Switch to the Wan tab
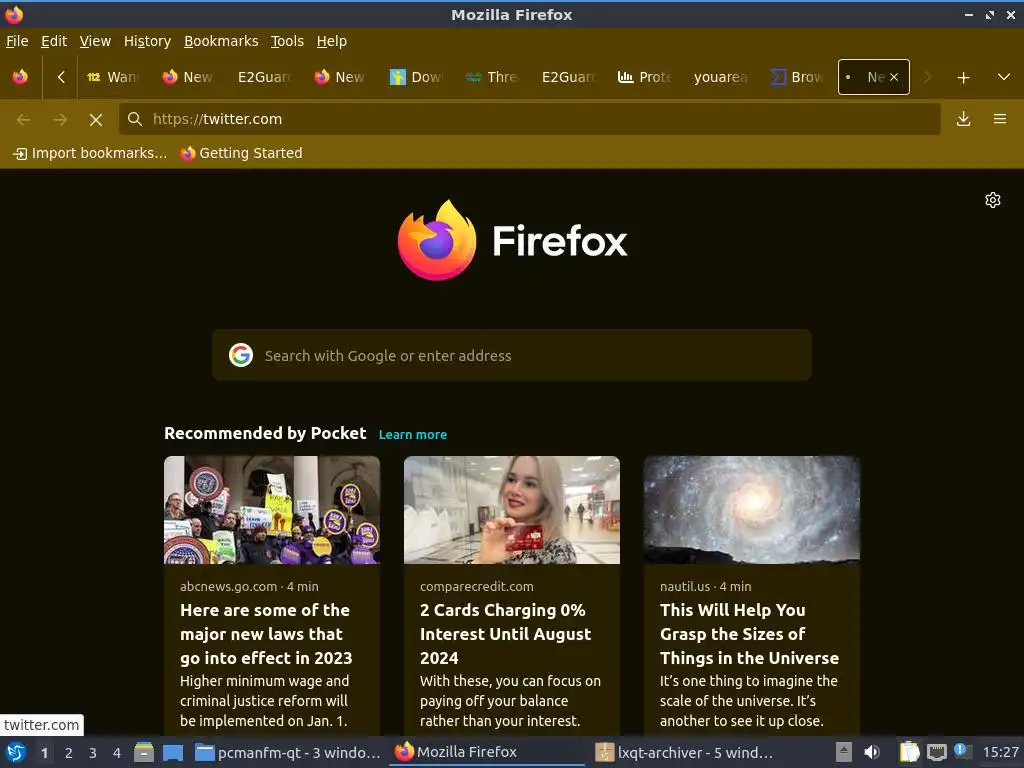1024x768 pixels. click(x=114, y=77)
